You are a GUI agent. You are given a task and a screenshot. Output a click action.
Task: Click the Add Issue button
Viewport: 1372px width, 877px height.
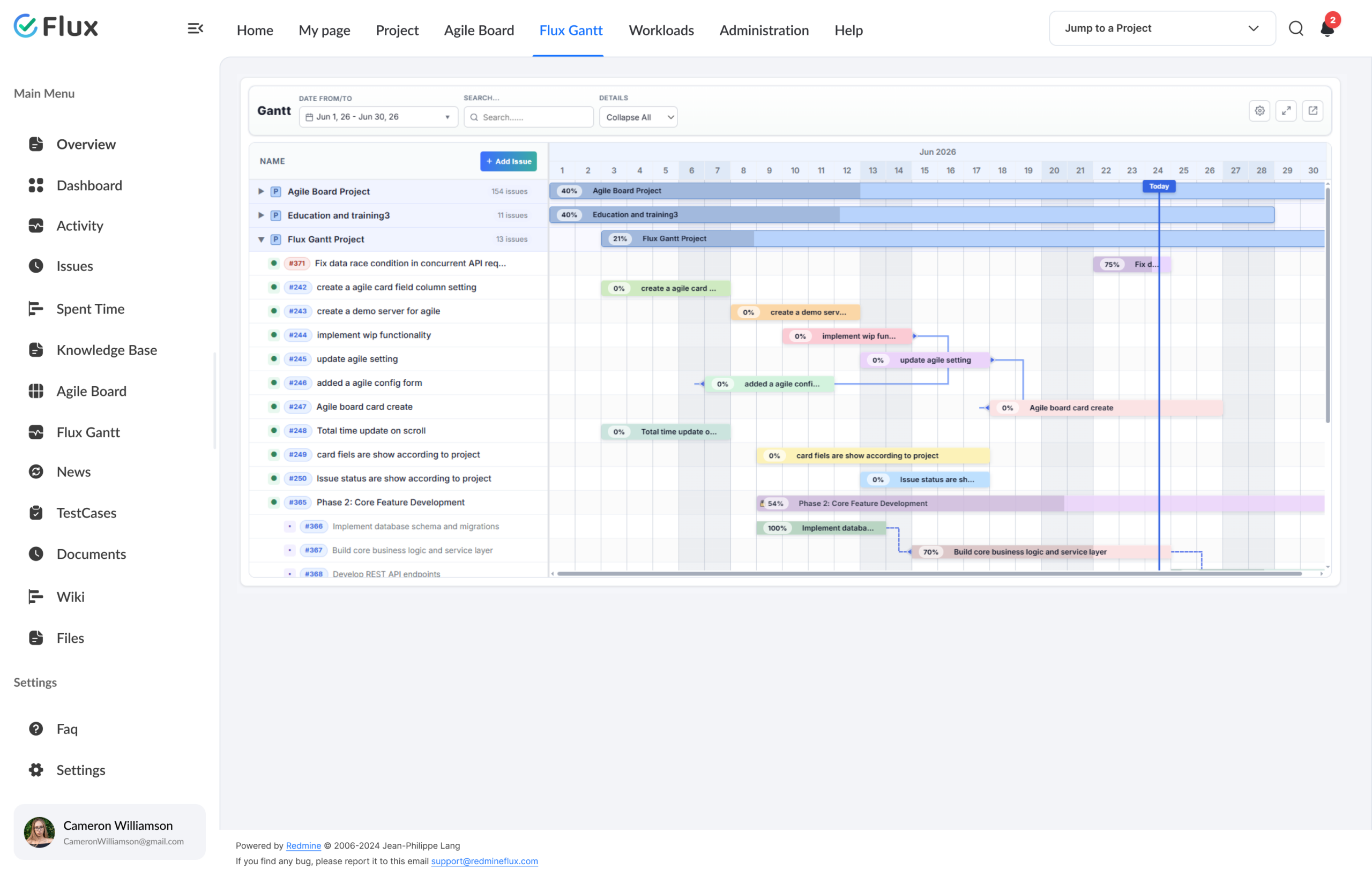(x=508, y=161)
